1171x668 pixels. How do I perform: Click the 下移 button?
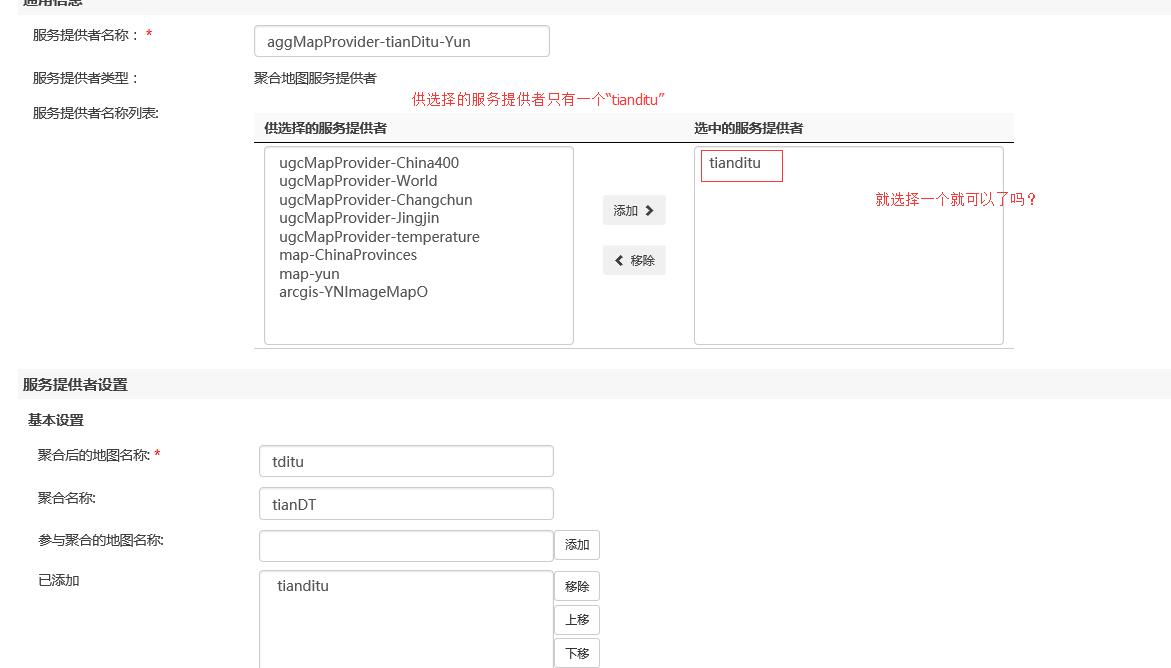[x=577, y=653]
